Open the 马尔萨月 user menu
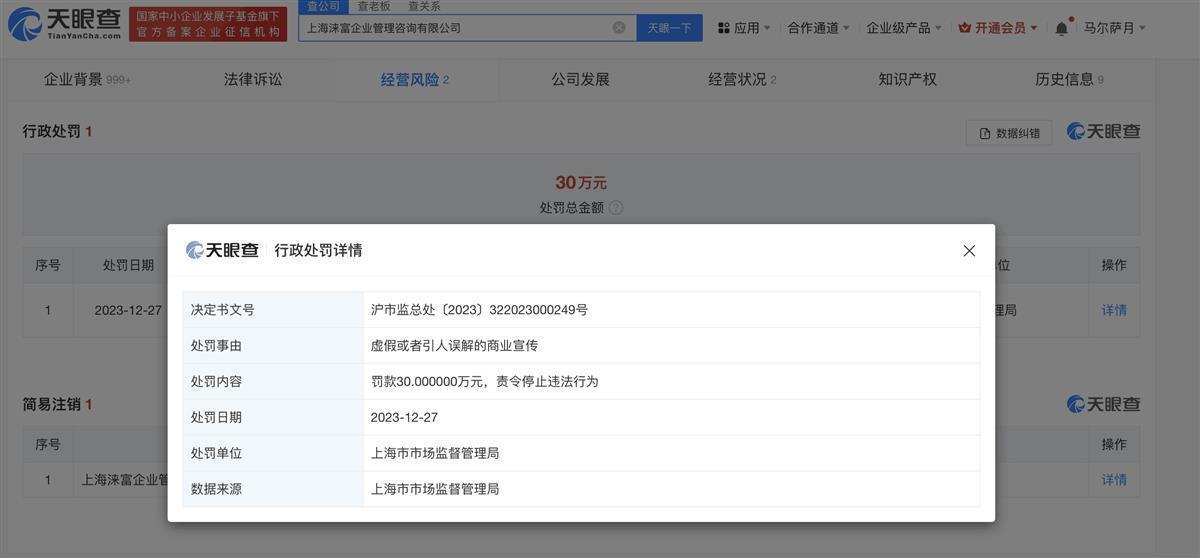The width and height of the screenshot is (1200, 558). 1114,28
